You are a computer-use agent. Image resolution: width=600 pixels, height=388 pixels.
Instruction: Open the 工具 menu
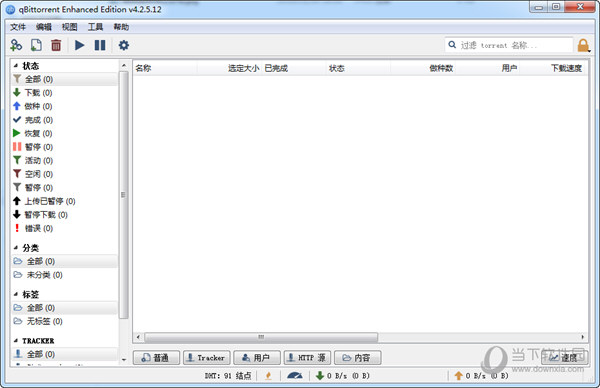(x=95, y=27)
